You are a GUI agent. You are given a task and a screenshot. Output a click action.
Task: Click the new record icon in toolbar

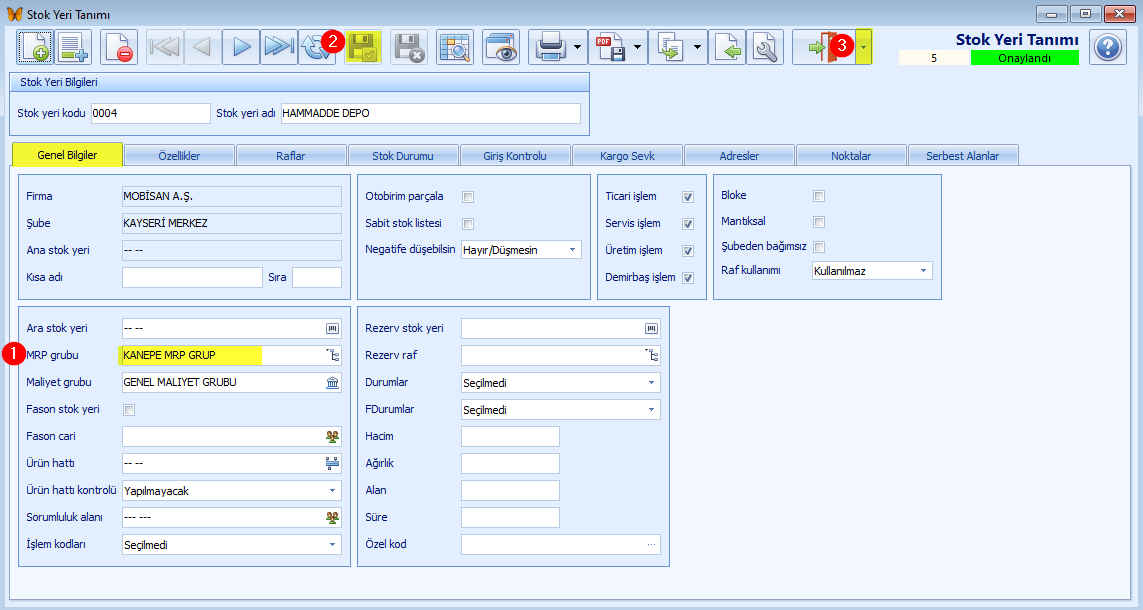[34, 47]
